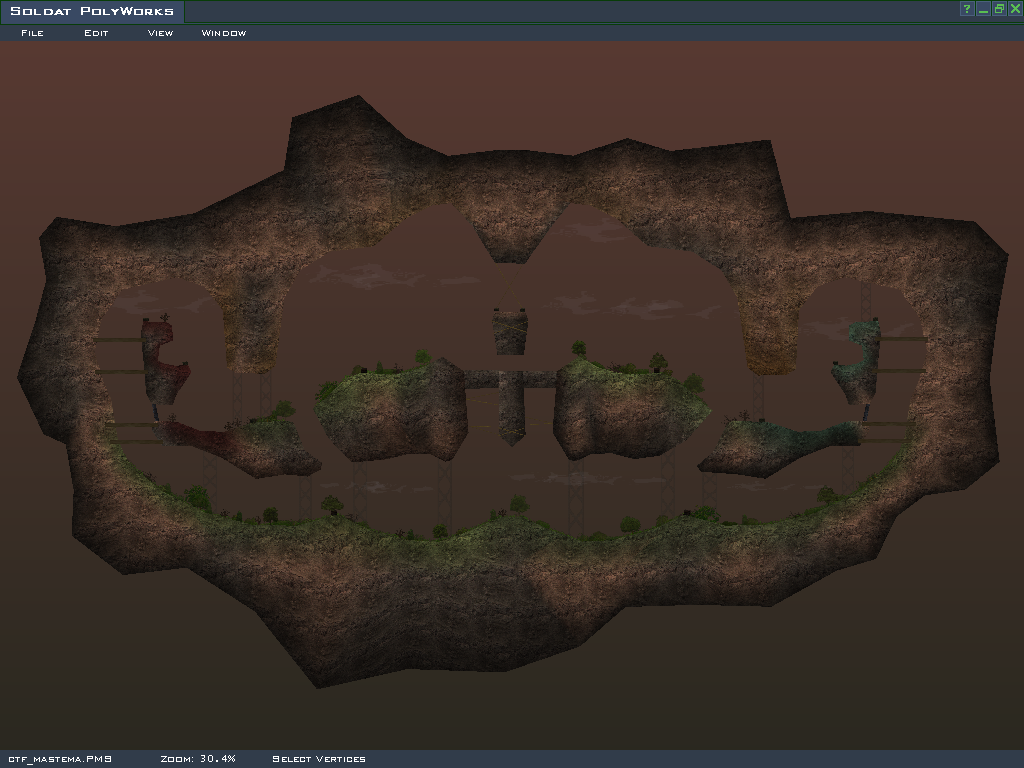Open the Window menu

click(x=224, y=33)
